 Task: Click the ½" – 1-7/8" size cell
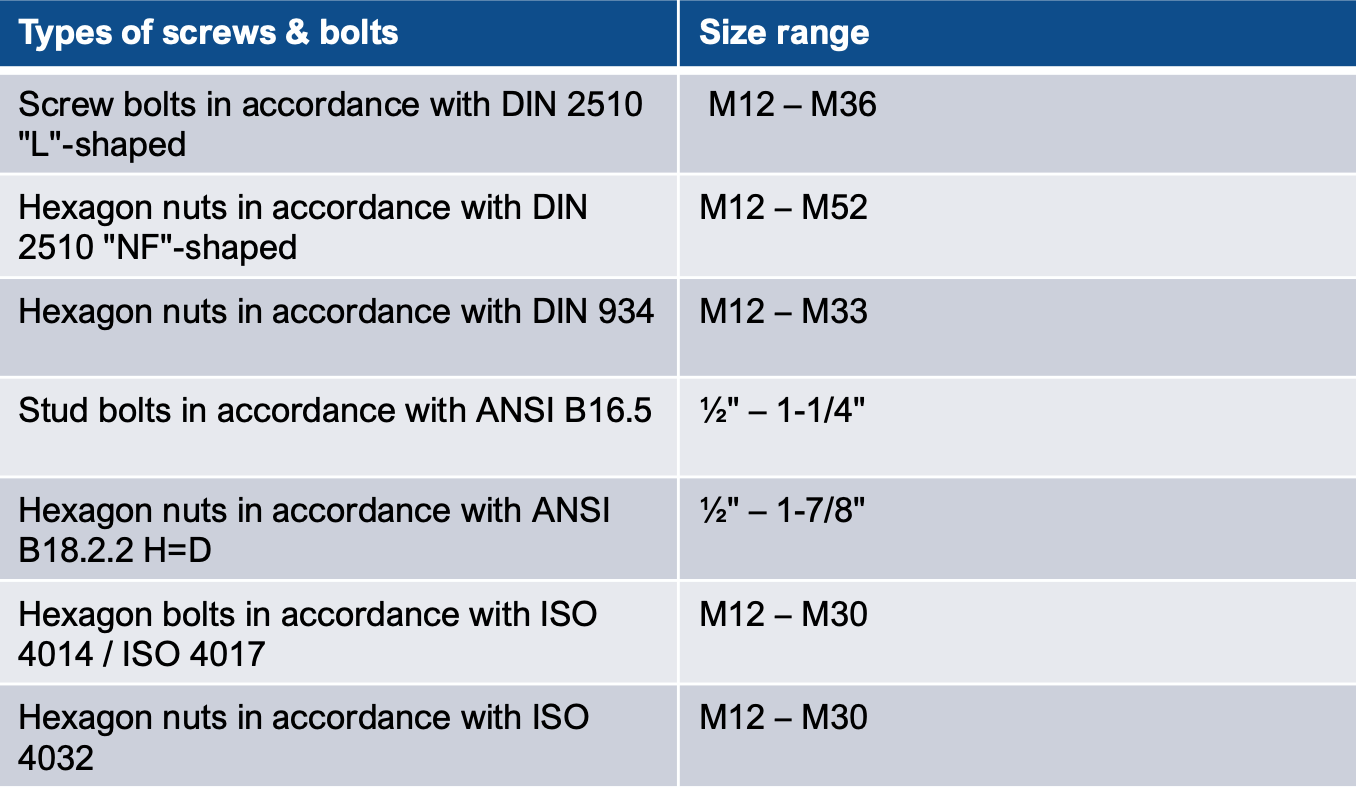pyautogui.click(x=1017, y=529)
